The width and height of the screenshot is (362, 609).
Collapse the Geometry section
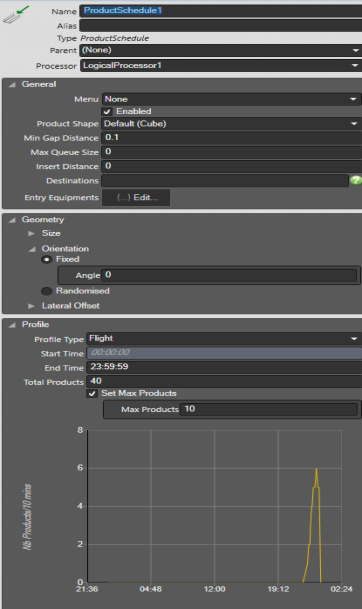[x=12, y=220]
